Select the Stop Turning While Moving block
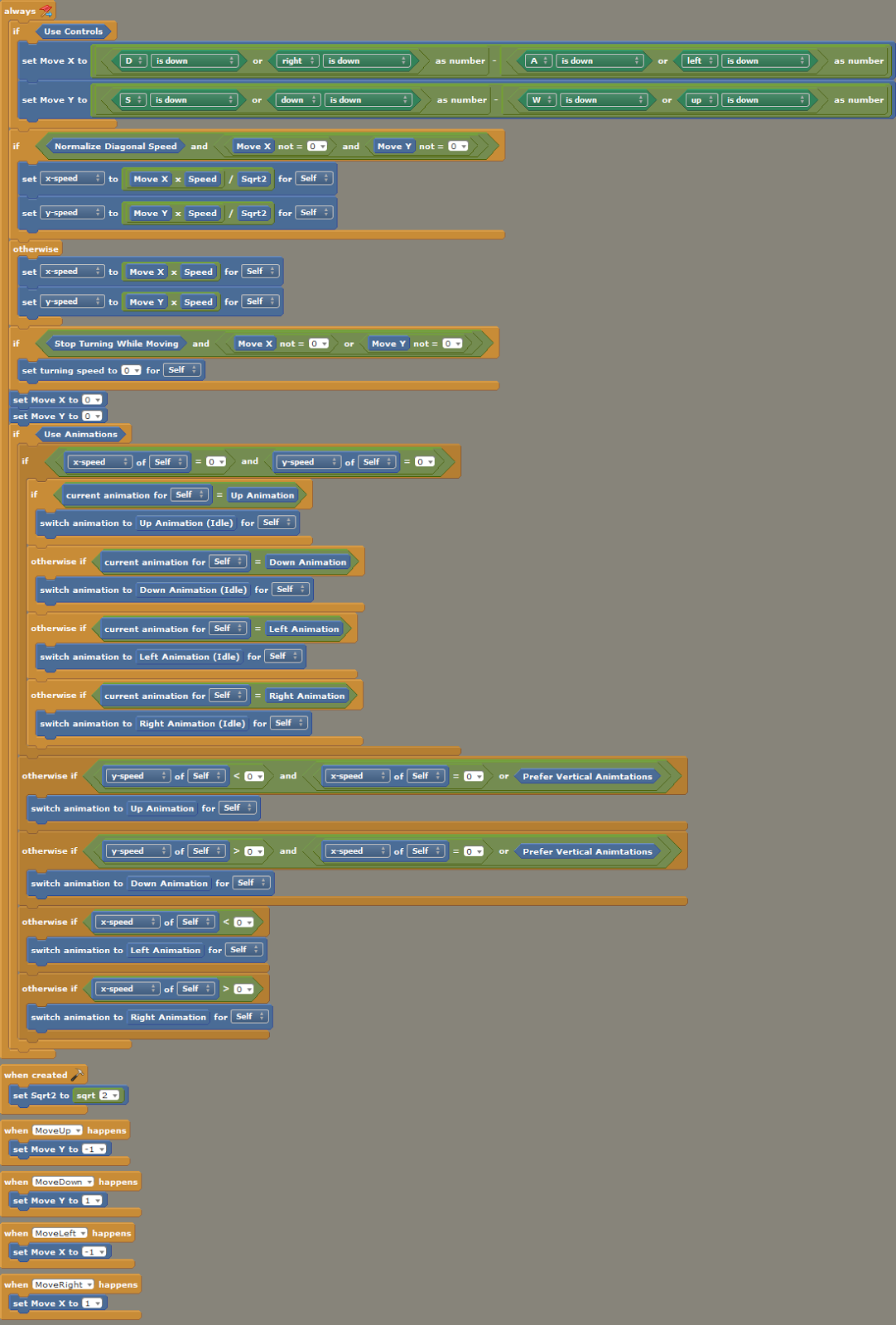 [116, 344]
